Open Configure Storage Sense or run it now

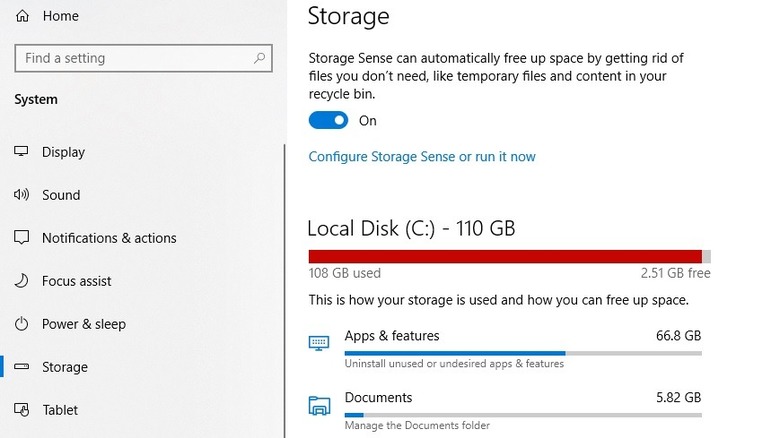[x=422, y=157]
